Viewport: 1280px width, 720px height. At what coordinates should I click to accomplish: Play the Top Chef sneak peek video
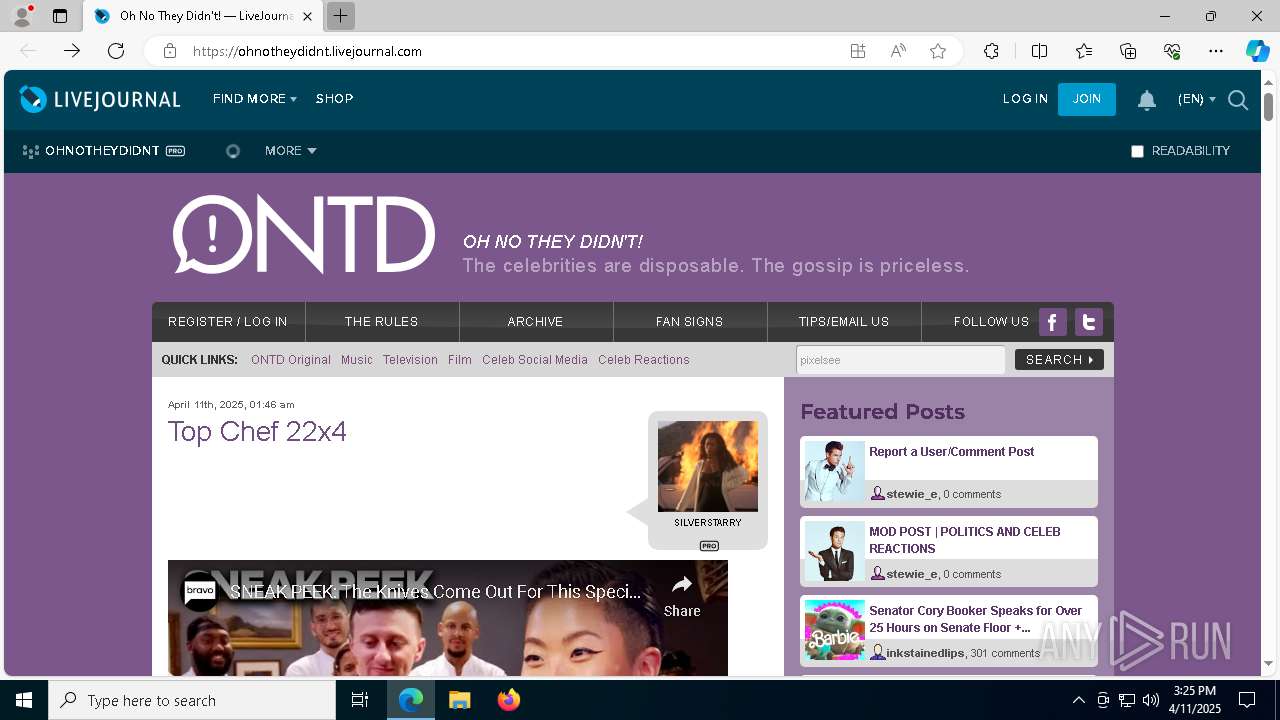(448, 618)
